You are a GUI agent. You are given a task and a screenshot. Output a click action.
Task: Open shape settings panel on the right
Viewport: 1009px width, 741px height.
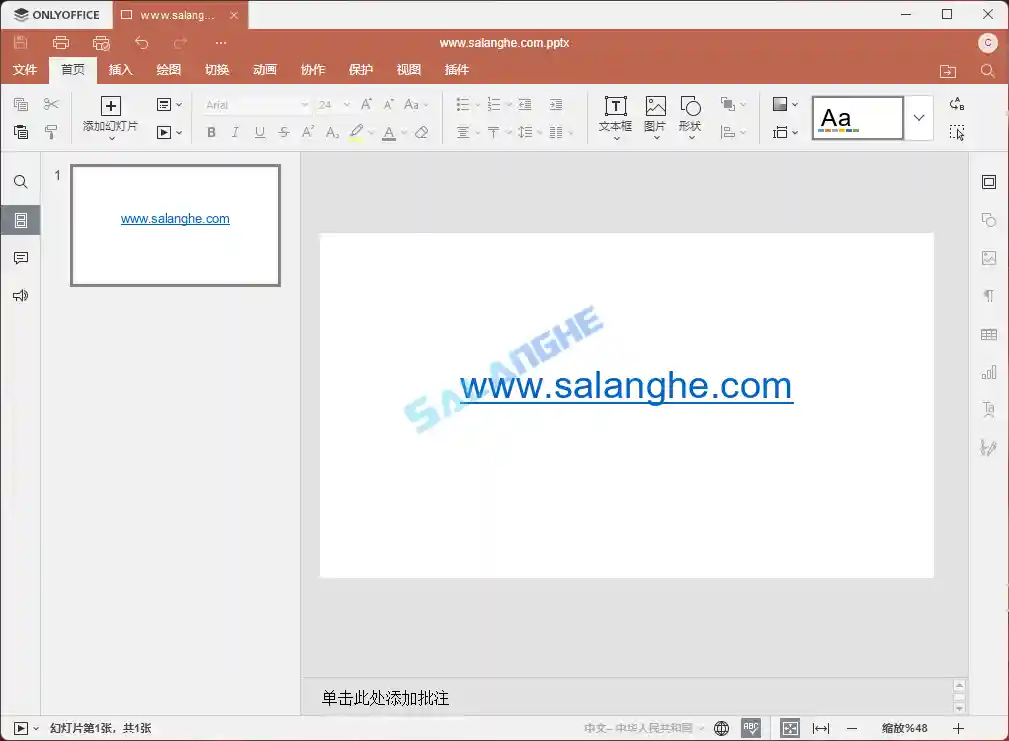(x=988, y=219)
